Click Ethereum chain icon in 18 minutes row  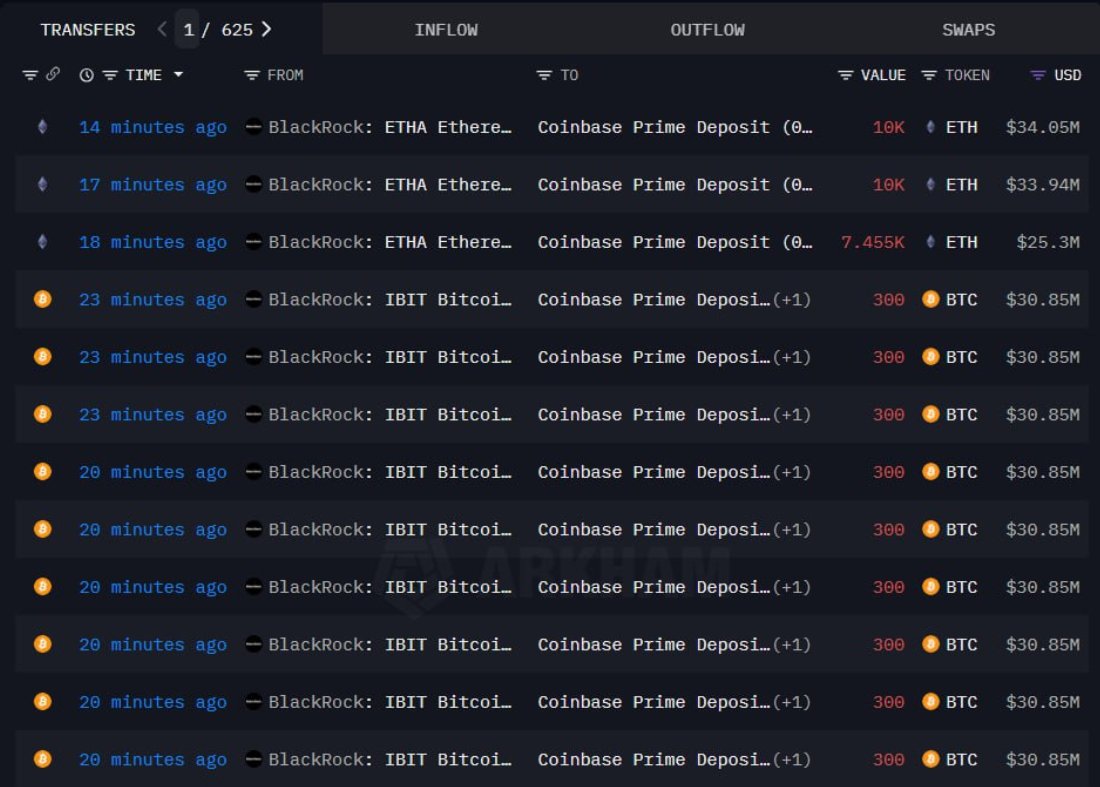pos(43,242)
